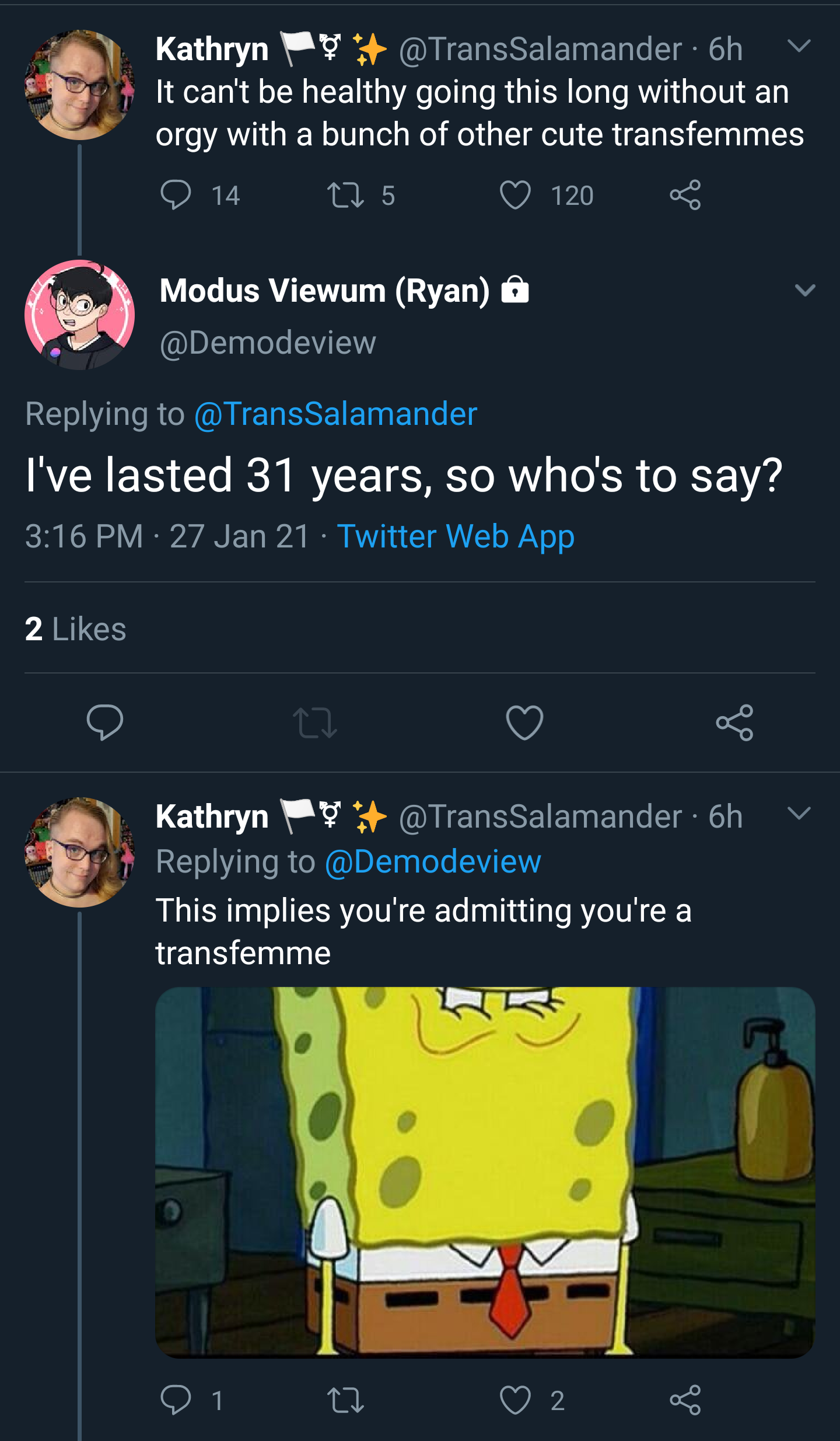Reply to Modus Viewum's main tweet
This screenshot has height=1441, width=840.
tap(105, 723)
